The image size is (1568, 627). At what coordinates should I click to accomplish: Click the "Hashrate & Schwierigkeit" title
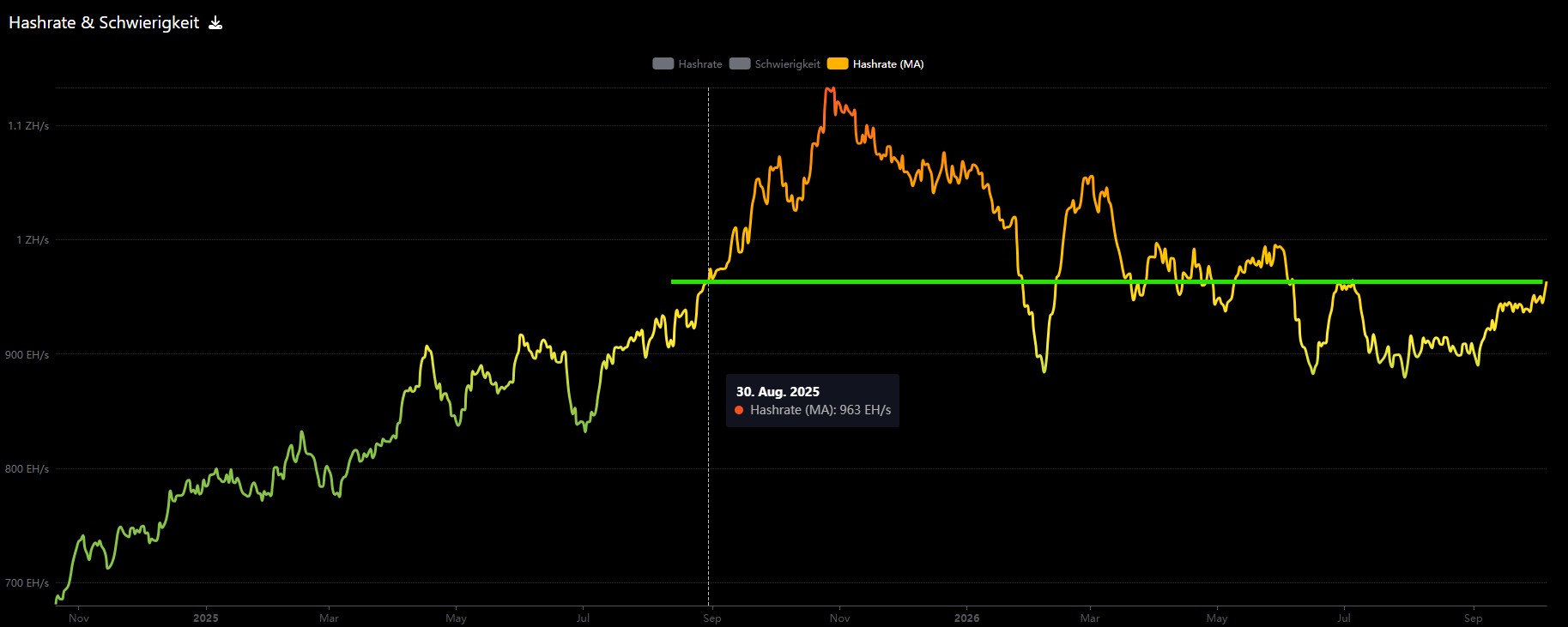click(x=104, y=23)
